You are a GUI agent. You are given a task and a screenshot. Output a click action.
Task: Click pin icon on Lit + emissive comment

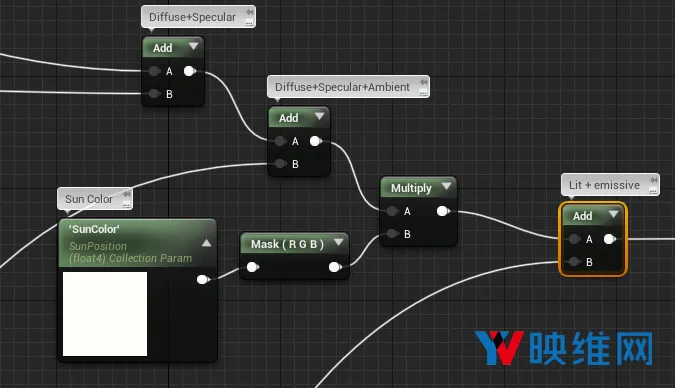(x=653, y=180)
